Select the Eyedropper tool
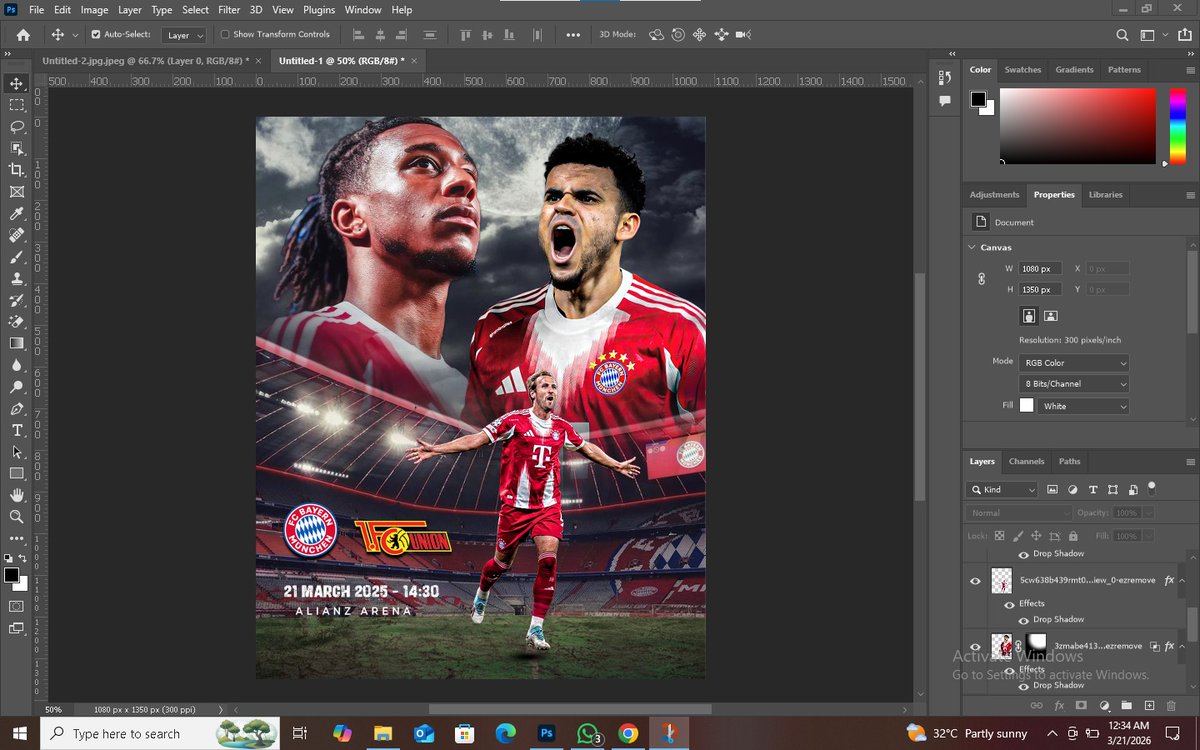 [17, 214]
